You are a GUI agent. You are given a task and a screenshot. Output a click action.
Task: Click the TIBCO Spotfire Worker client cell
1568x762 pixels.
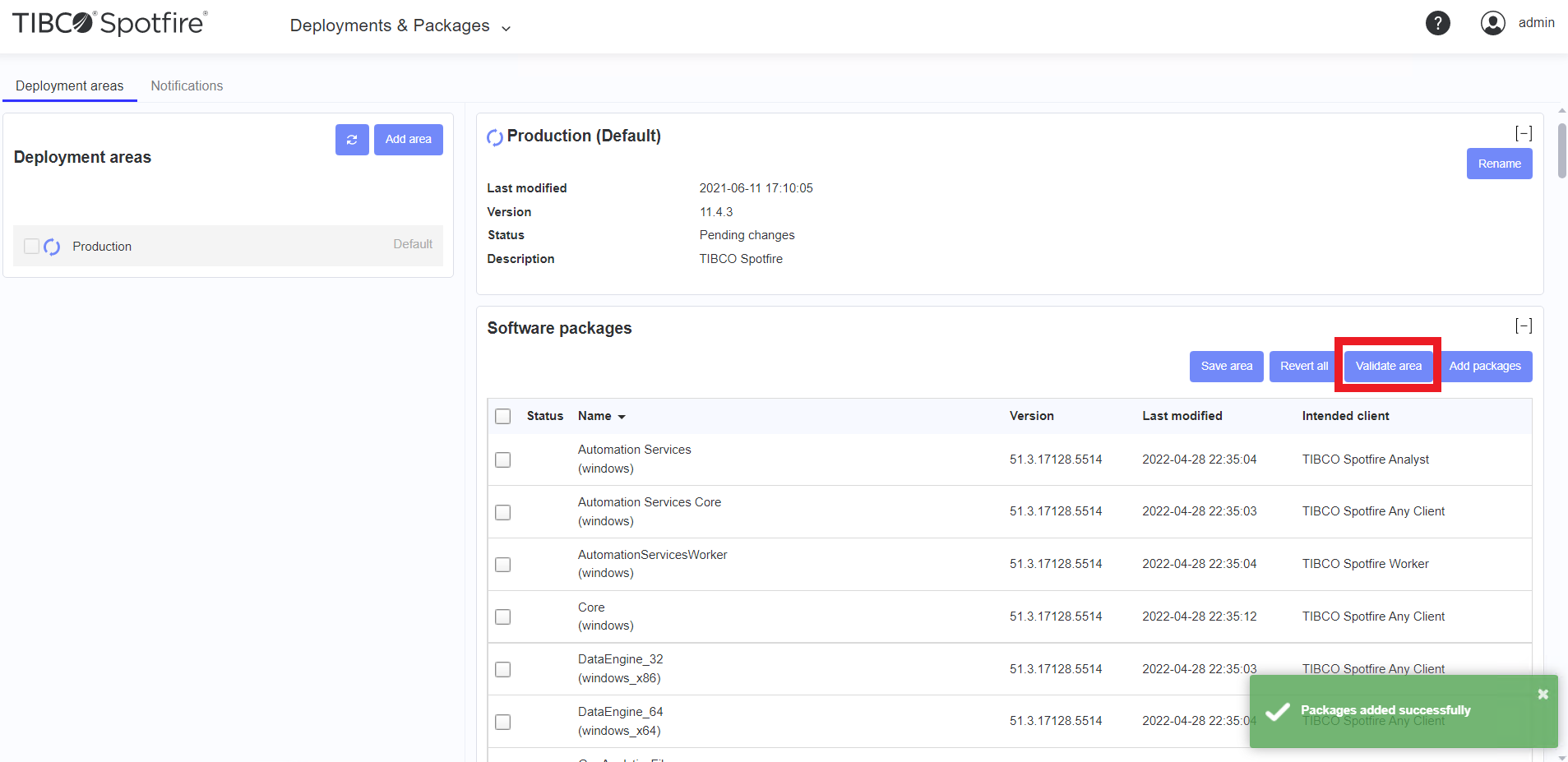pyautogui.click(x=1365, y=564)
